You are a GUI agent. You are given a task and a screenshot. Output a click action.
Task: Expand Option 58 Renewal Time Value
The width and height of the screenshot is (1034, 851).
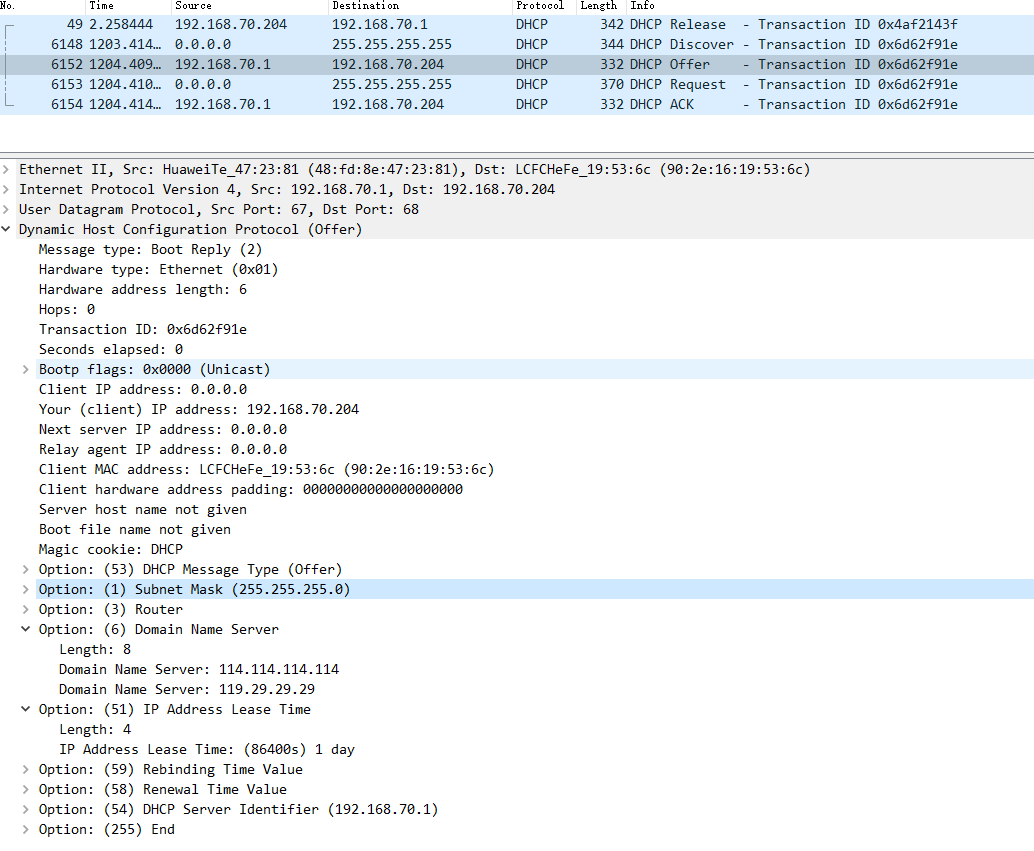(x=27, y=790)
